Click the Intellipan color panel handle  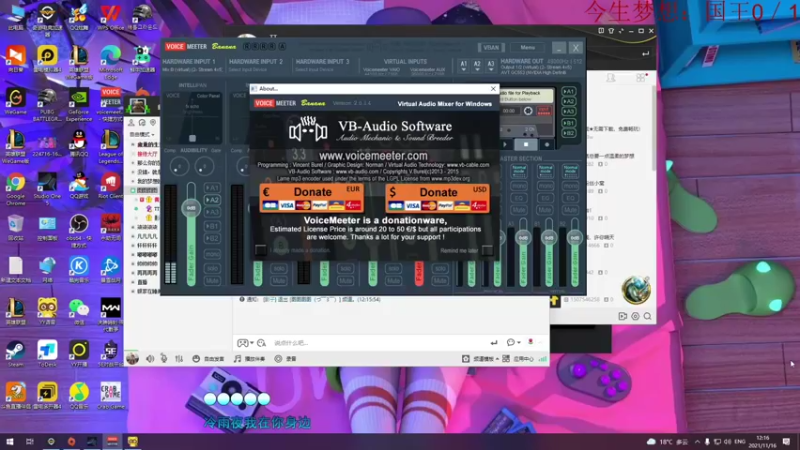[x=192, y=138]
